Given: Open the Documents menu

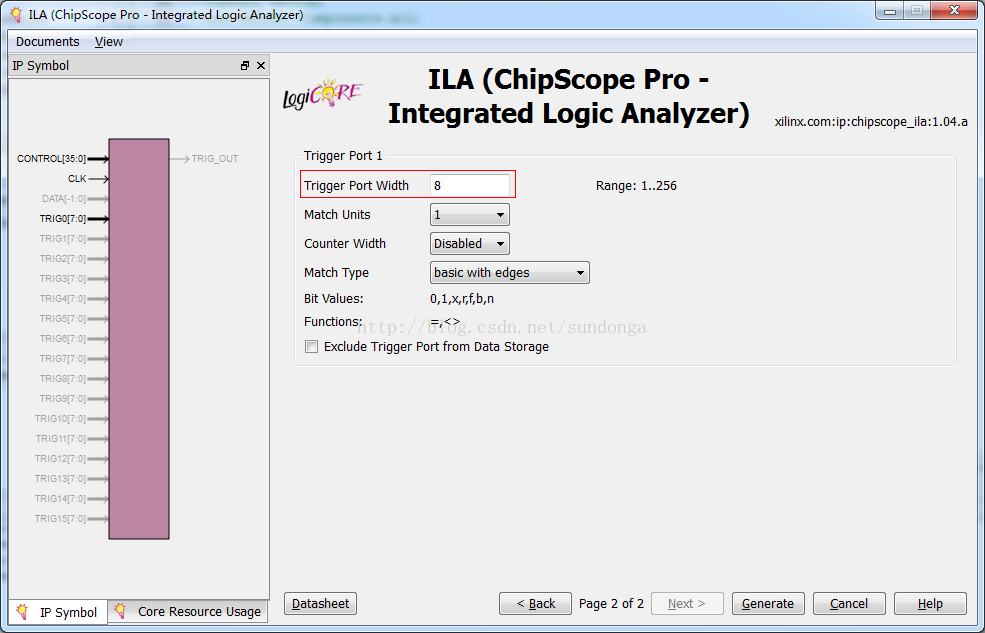Looking at the screenshot, I should click(48, 41).
